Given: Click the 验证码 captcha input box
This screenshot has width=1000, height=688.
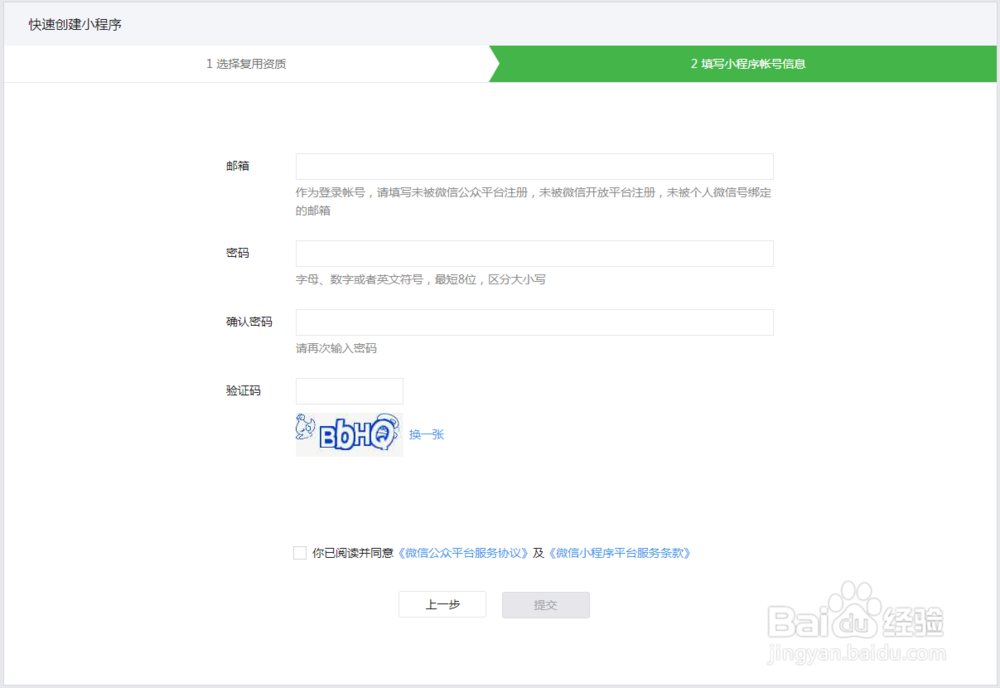Looking at the screenshot, I should click(349, 392).
